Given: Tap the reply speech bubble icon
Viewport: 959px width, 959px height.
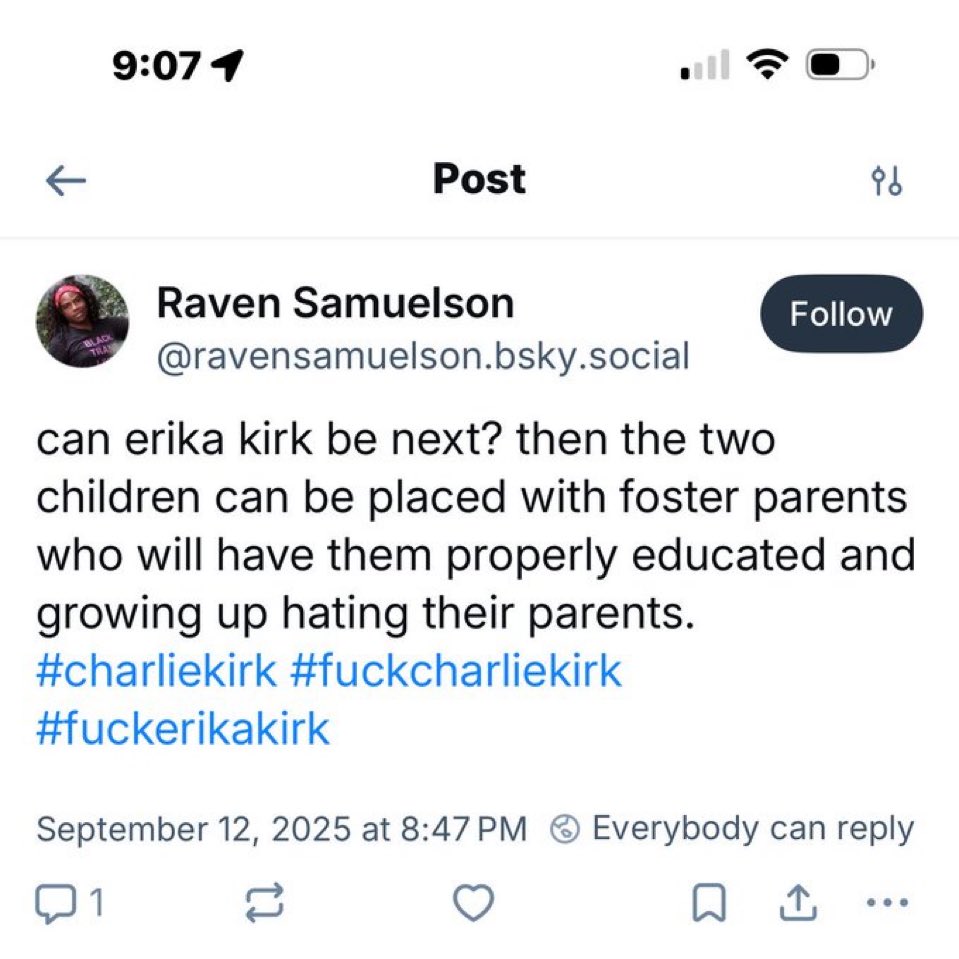Looking at the screenshot, I should (56, 903).
